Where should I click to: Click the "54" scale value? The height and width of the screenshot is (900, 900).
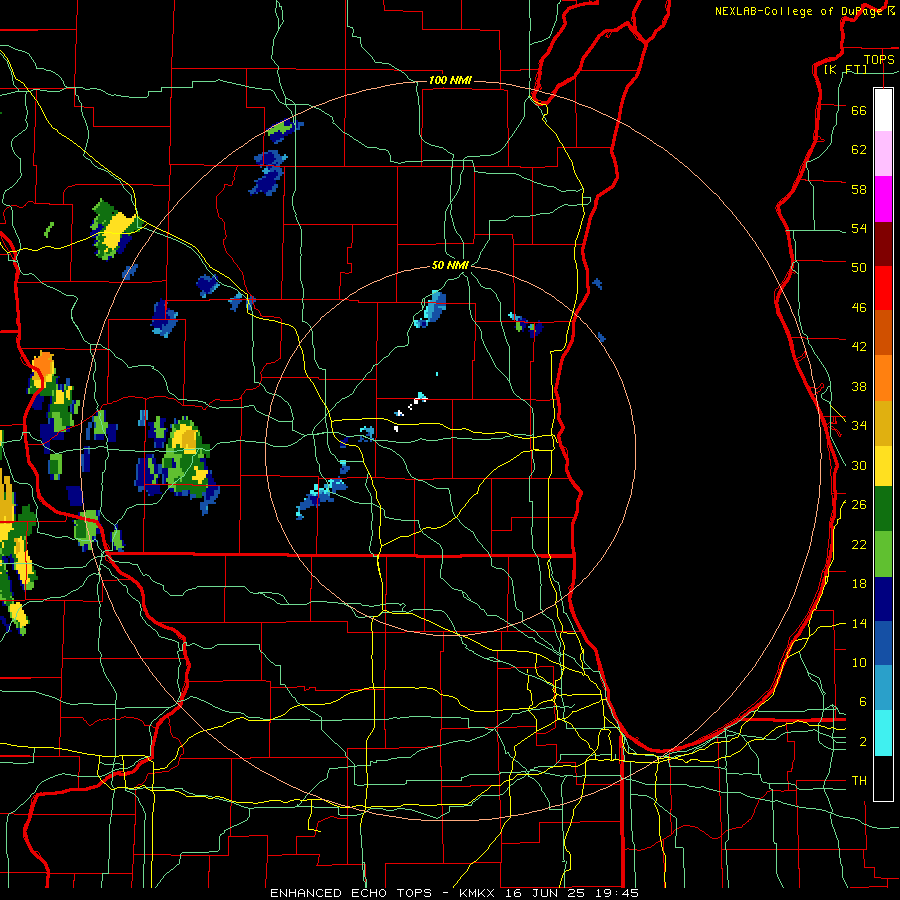coord(859,228)
